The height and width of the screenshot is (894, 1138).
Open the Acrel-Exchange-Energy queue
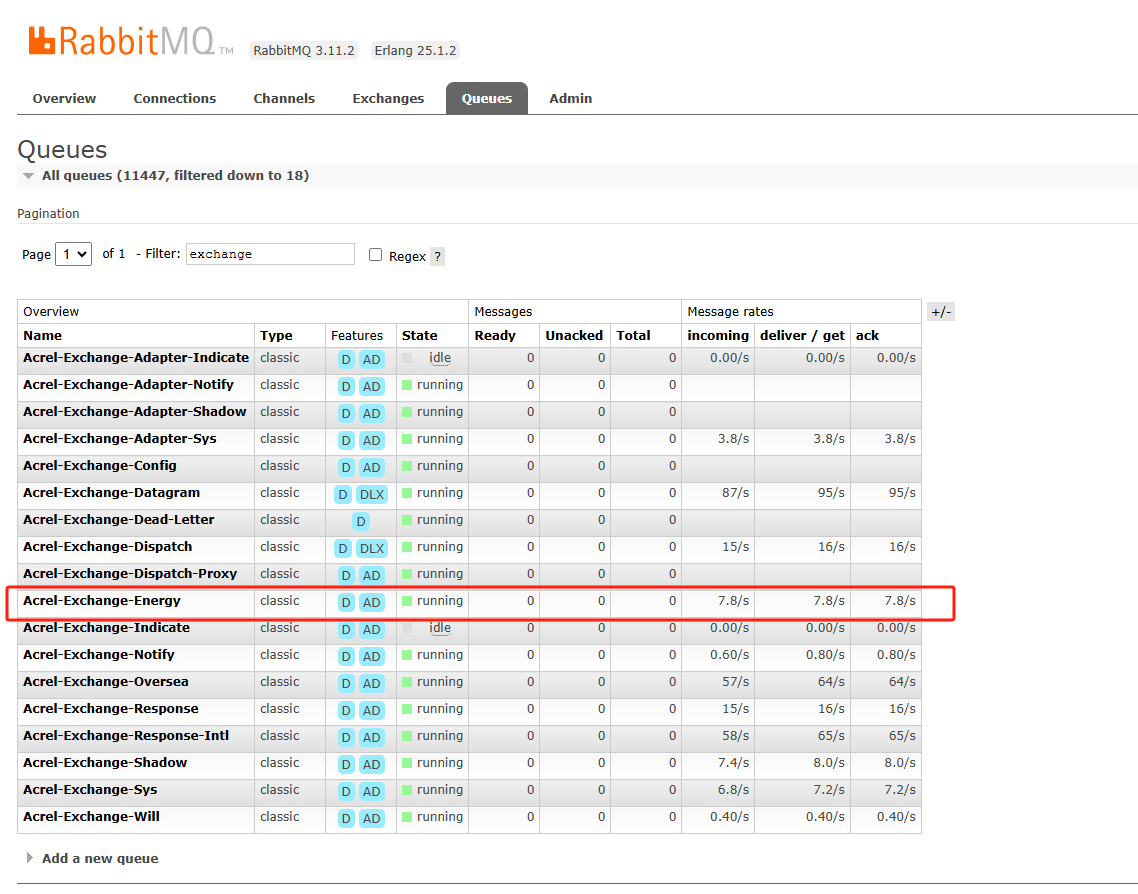tap(101, 601)
